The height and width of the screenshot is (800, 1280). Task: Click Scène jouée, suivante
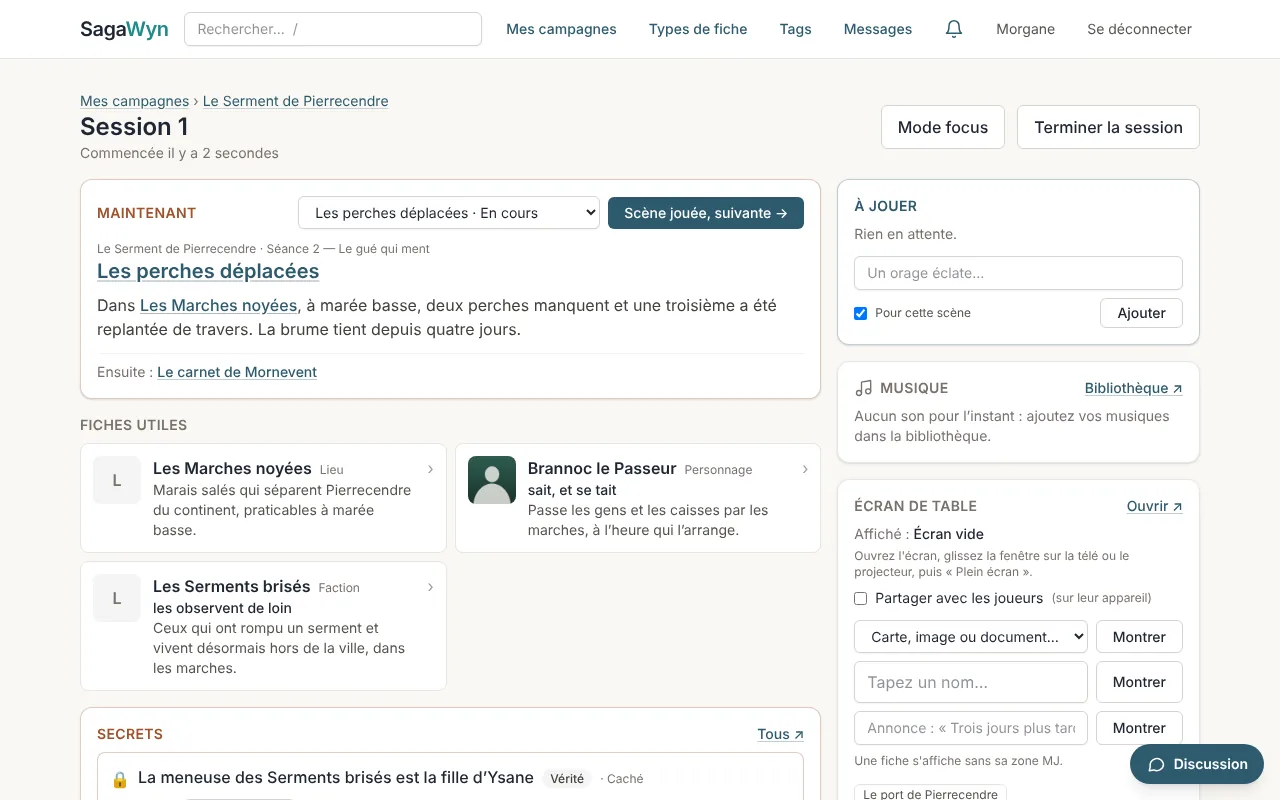706,213
